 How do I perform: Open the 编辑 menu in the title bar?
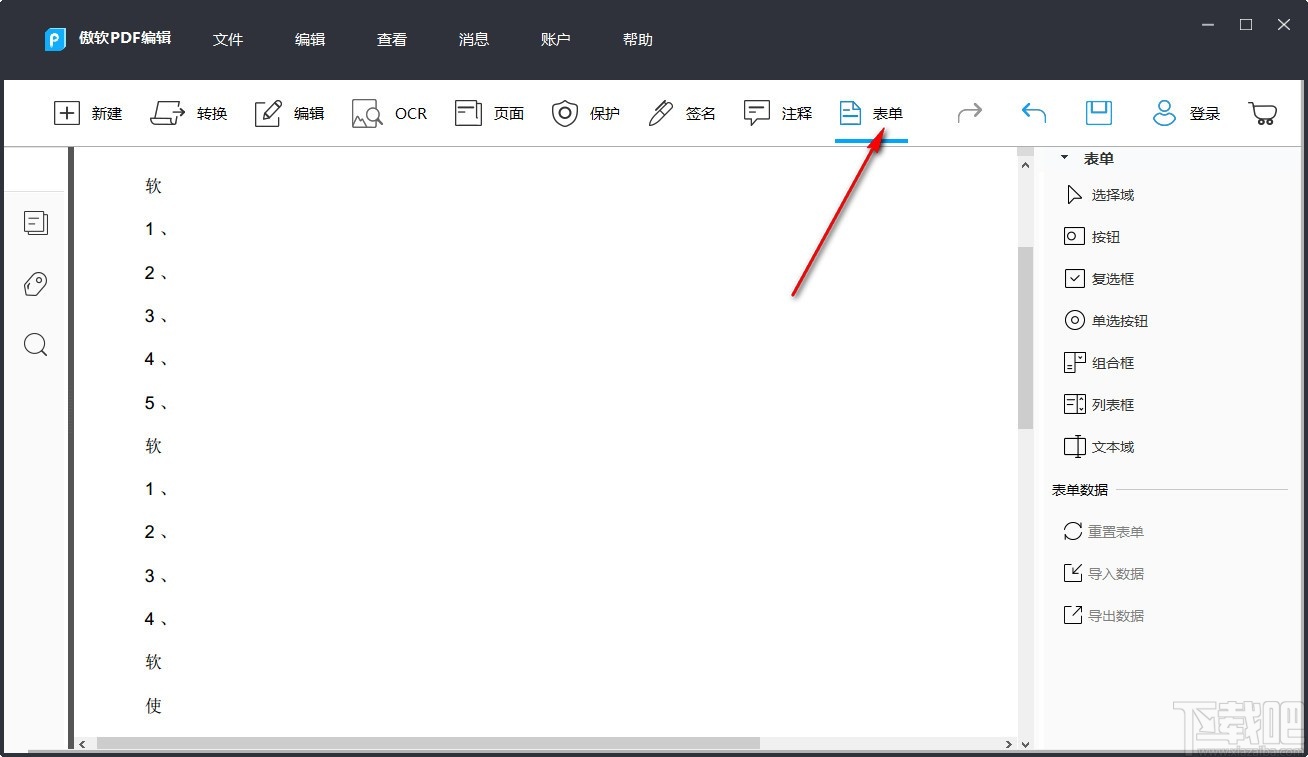click(x=310, y=40)
